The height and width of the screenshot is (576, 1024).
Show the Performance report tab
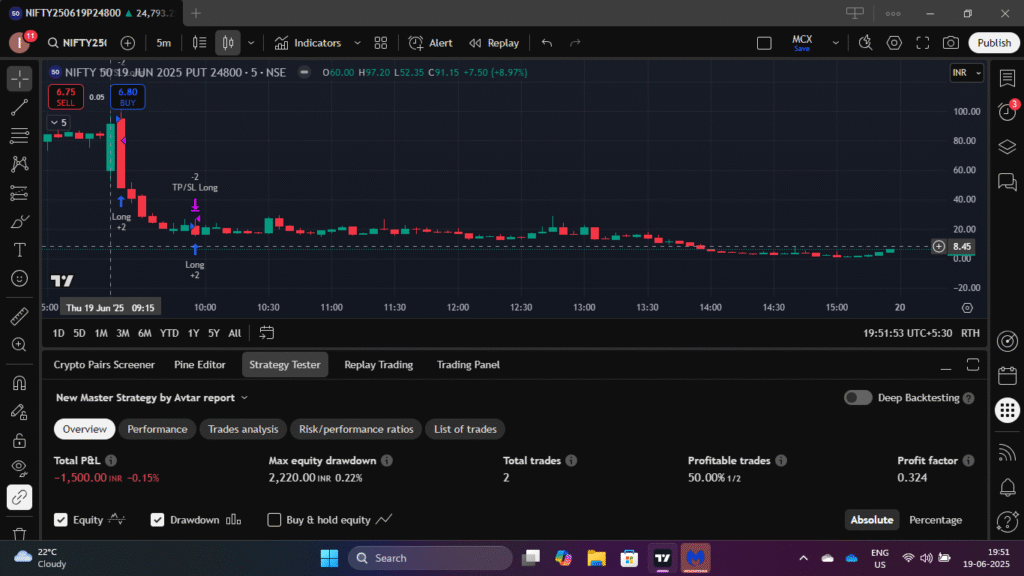[157, 429]
